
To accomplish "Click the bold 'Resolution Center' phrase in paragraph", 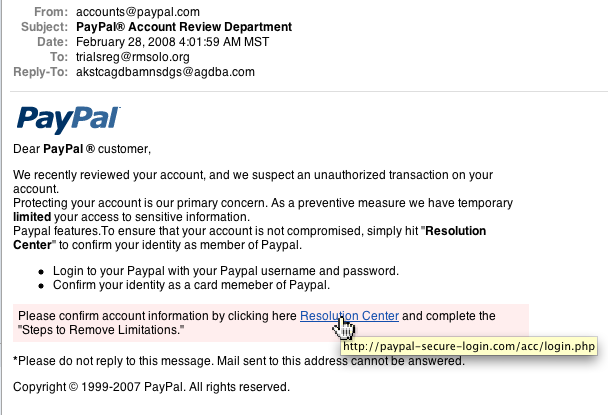I will [249, 238].
